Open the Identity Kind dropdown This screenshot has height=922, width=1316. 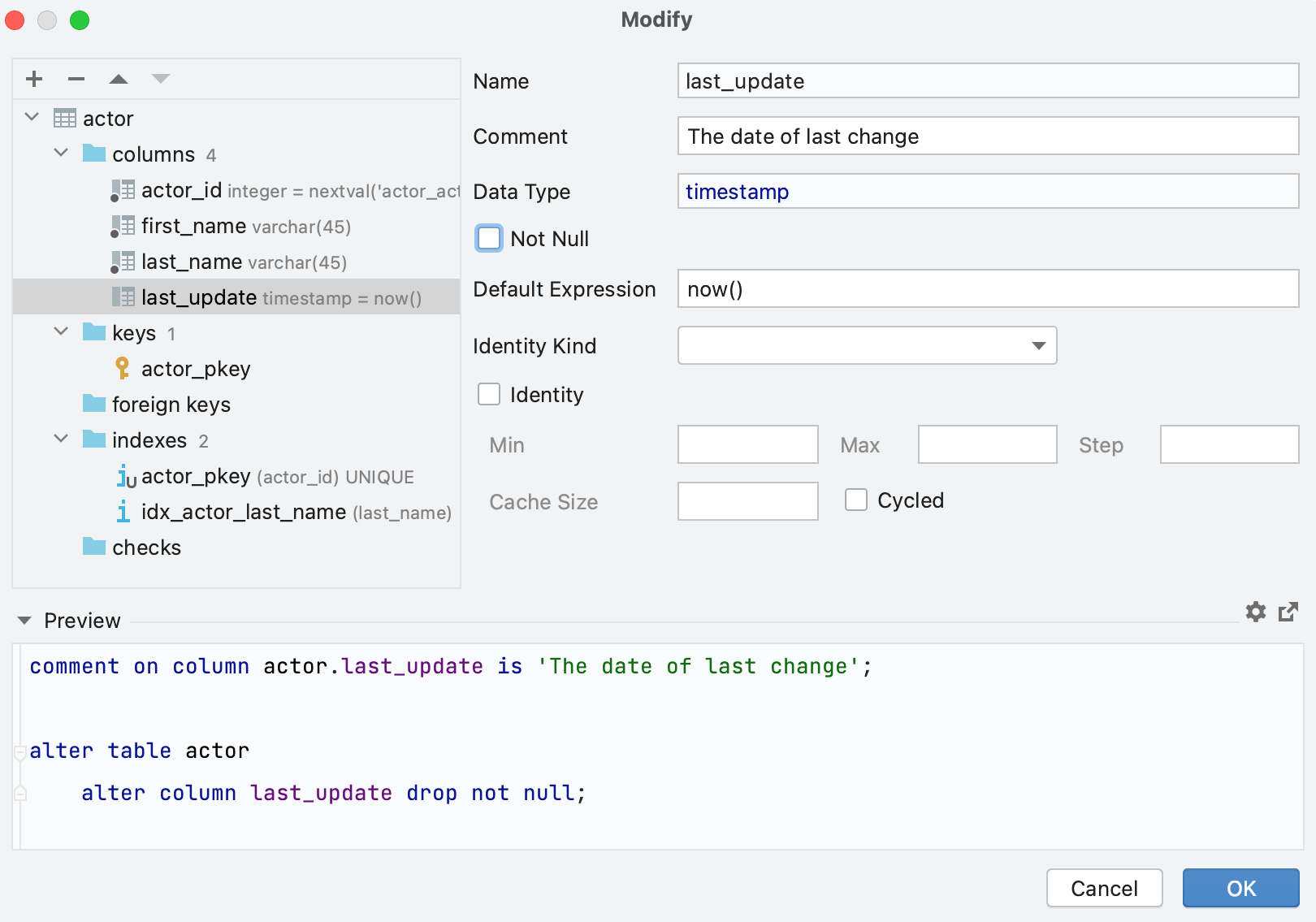coord(867,345)
